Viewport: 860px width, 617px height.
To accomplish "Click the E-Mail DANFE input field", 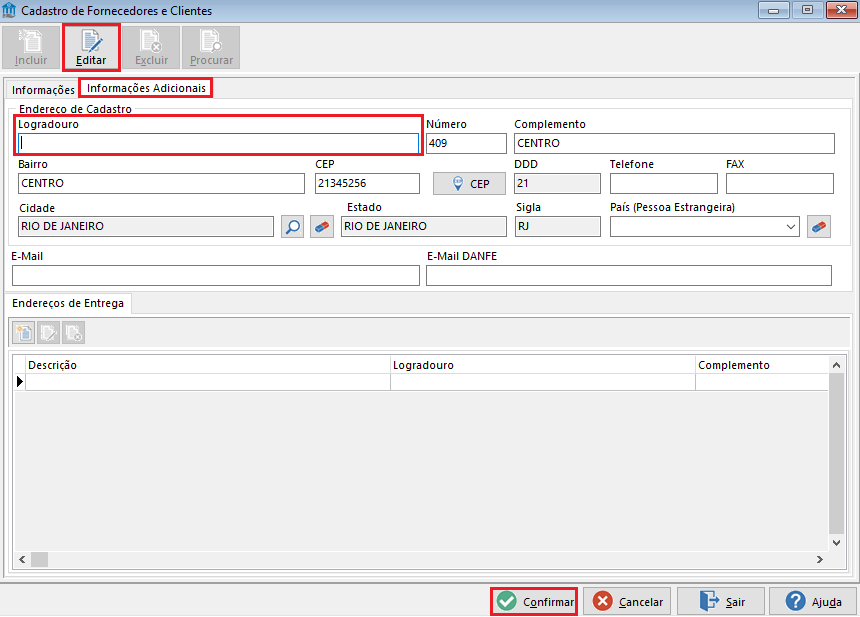I will click(629, 275).
